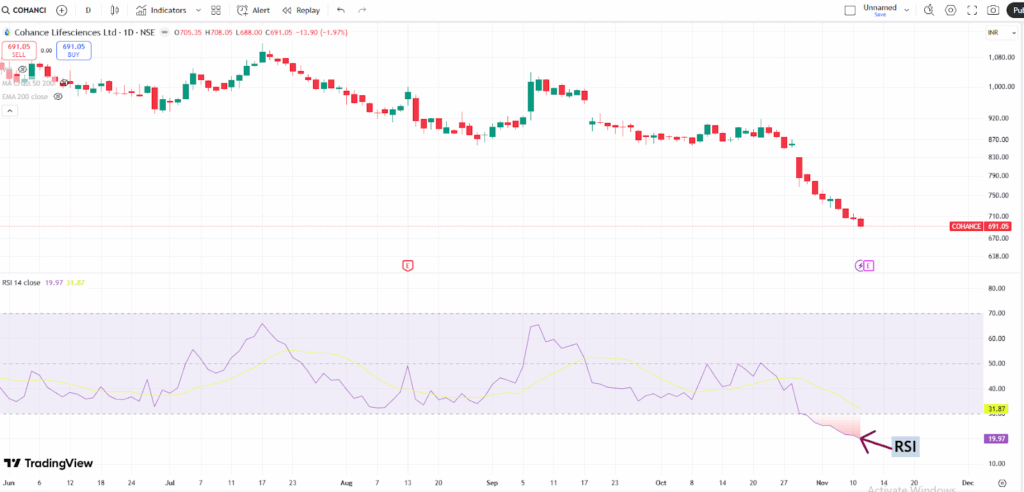Start bar Replay mode

point(301,10)
